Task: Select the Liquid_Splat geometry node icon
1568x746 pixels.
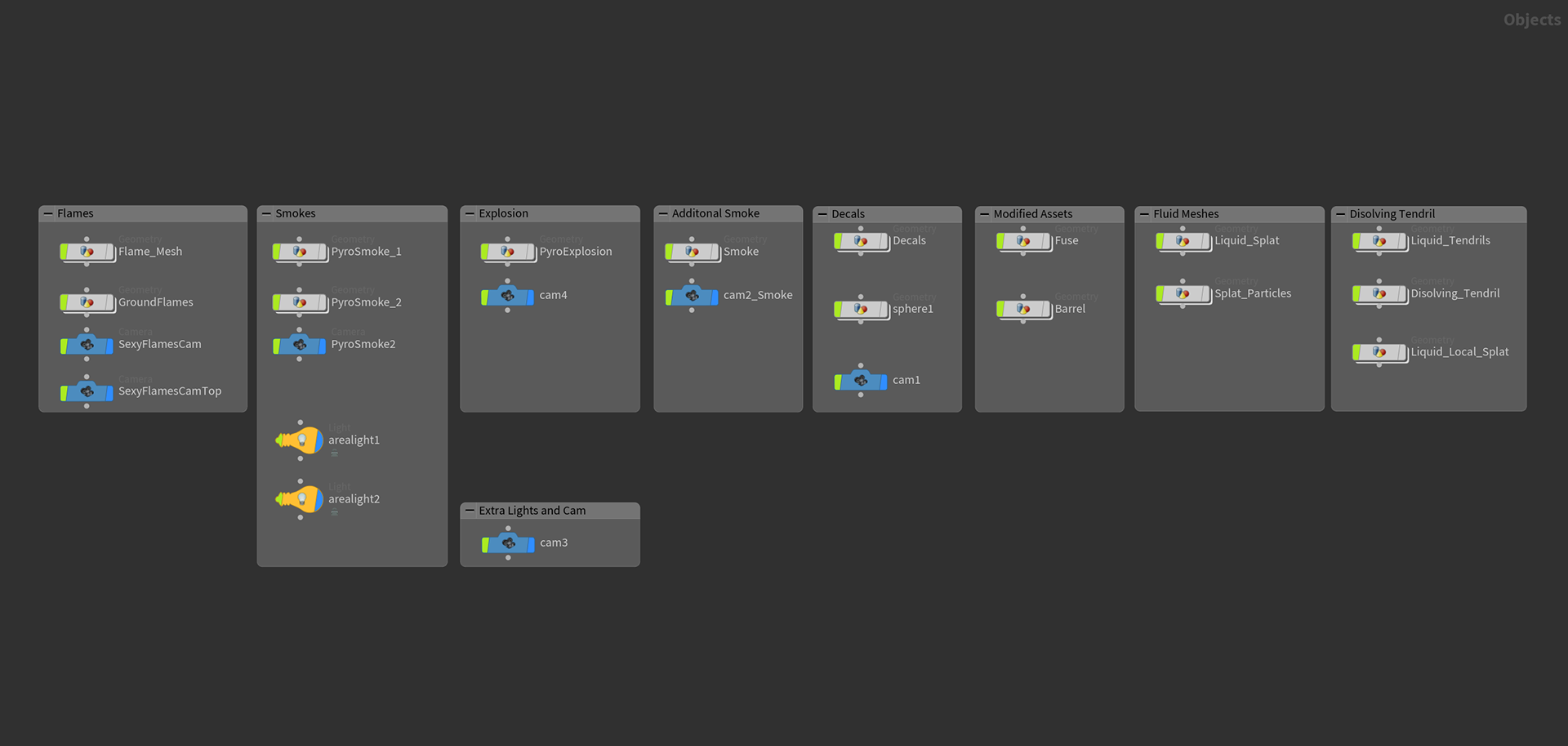Action: 1183,241
